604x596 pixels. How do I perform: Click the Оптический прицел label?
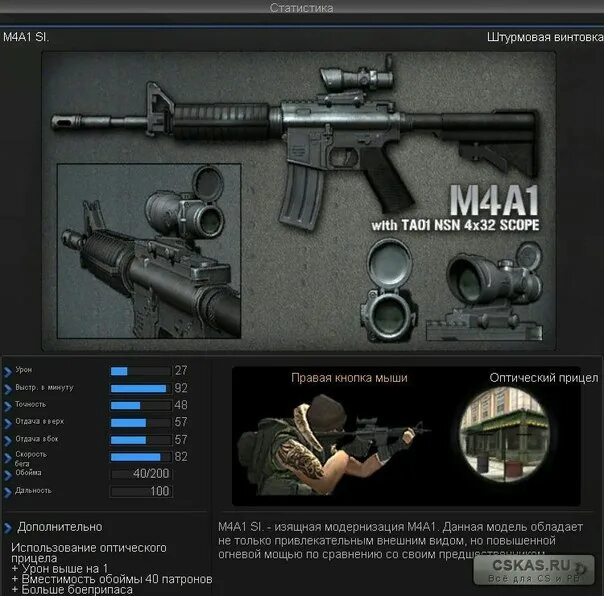click(544, 378)
